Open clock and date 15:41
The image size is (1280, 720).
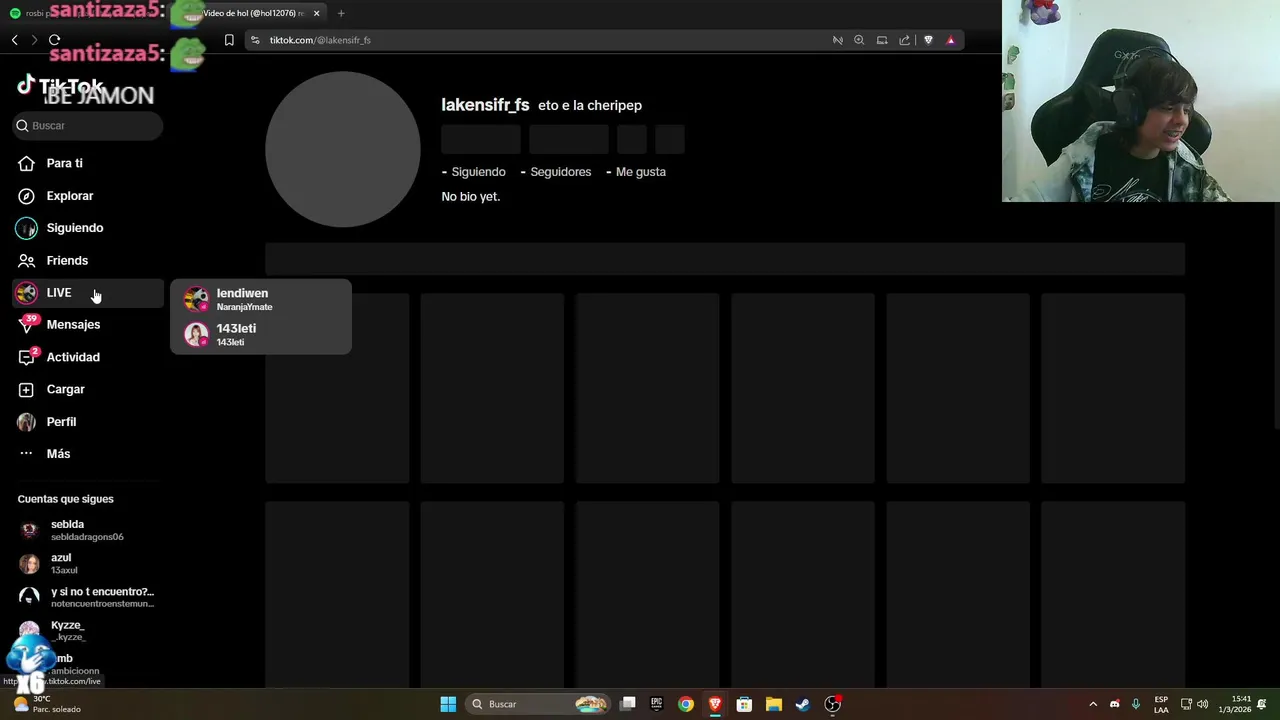tap(1235, 704)
